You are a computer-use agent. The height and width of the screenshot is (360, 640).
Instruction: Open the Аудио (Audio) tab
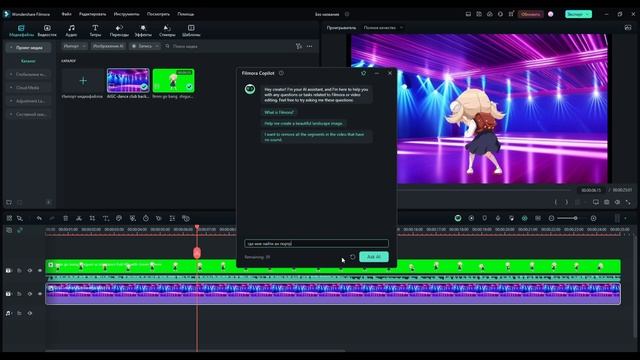71,31
